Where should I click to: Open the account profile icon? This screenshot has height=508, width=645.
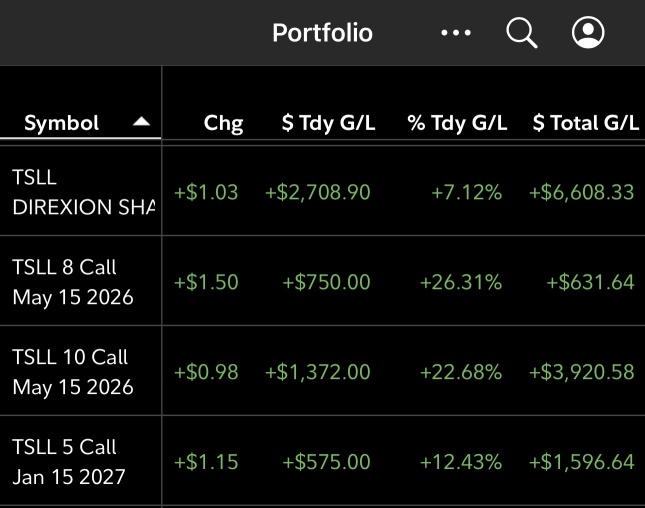[588, 32]
